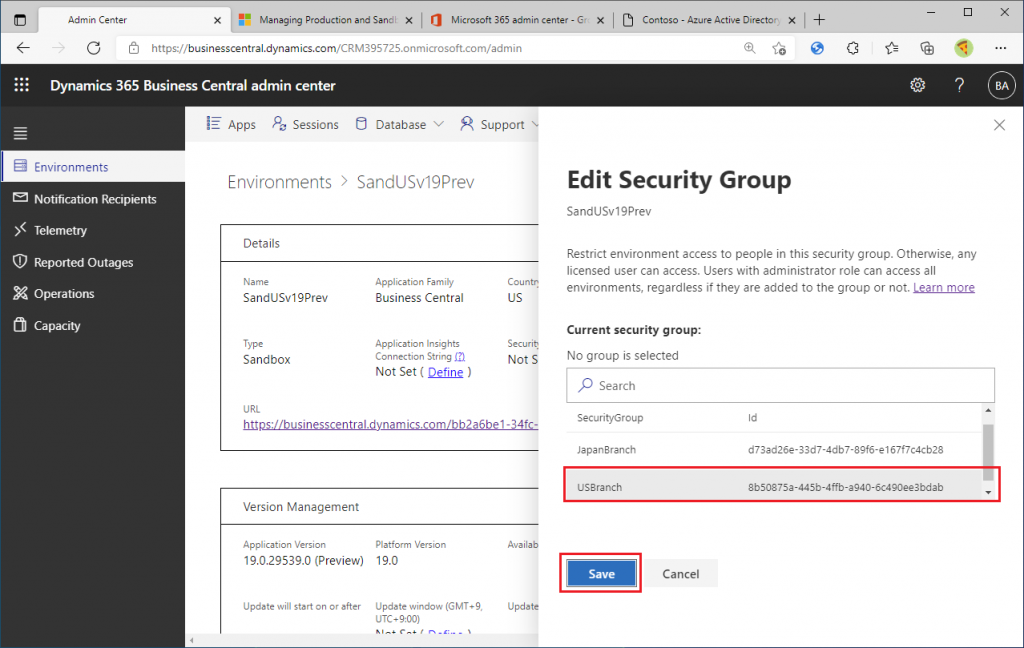Click Environments in the breadcrumb
The height and width of the screenshot is (648, 1024).
click(280, 182)
